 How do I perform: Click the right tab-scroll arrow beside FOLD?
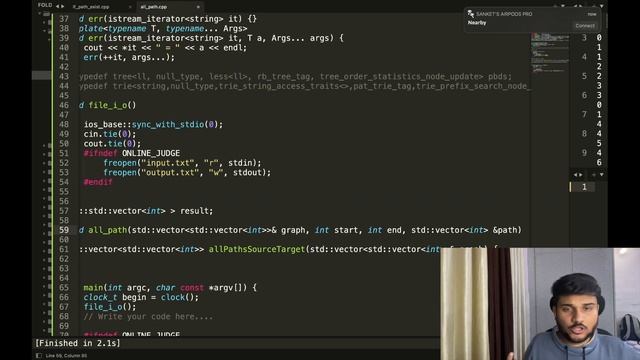[x=62, y=6]
